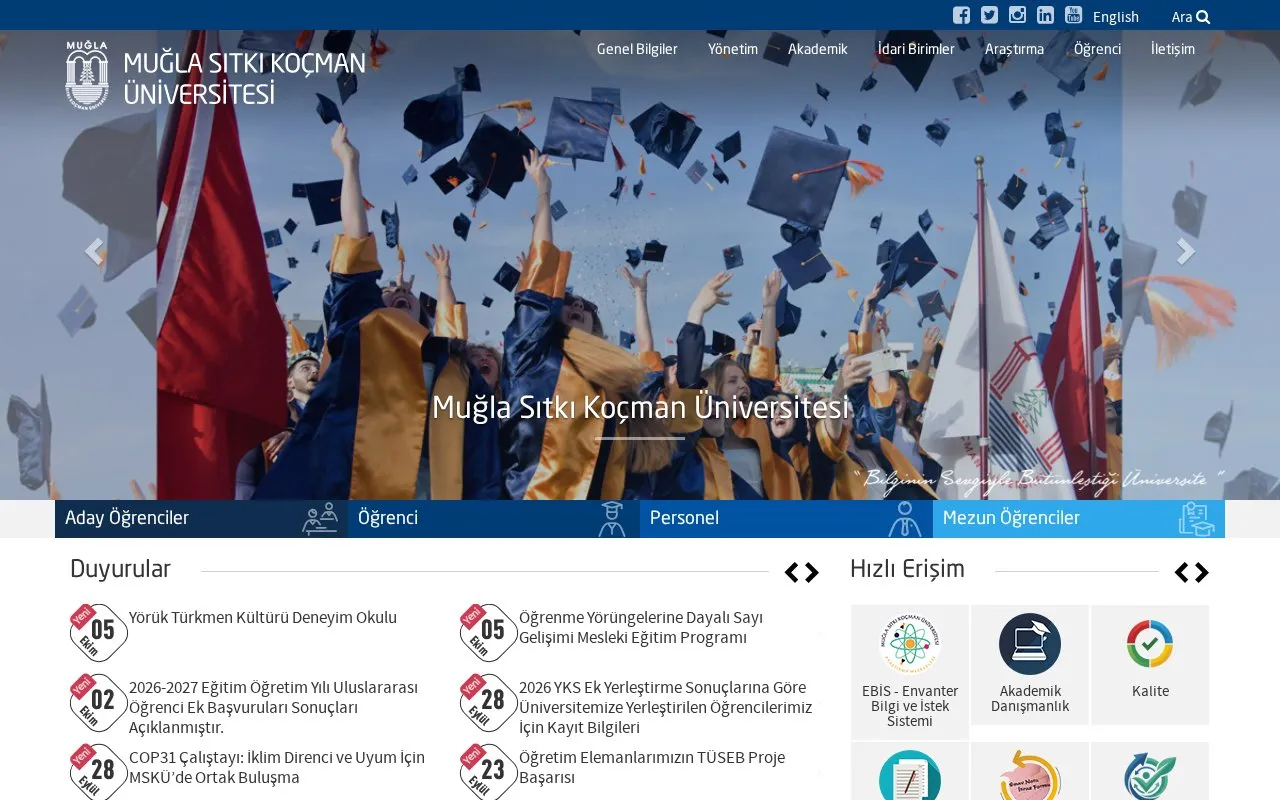
Task: Click the Mezun Öğrenciler diploma icon
Action: 1197,519
